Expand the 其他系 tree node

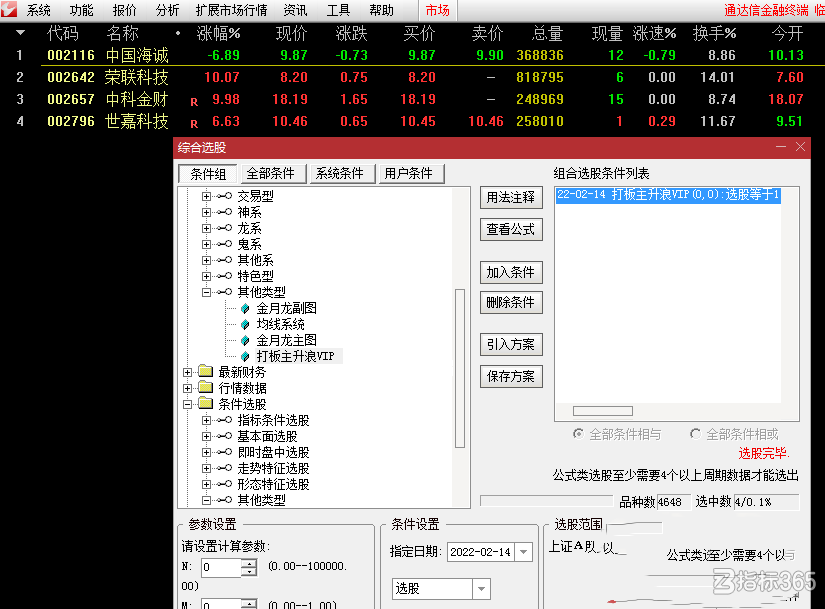(x=206, y=260)
